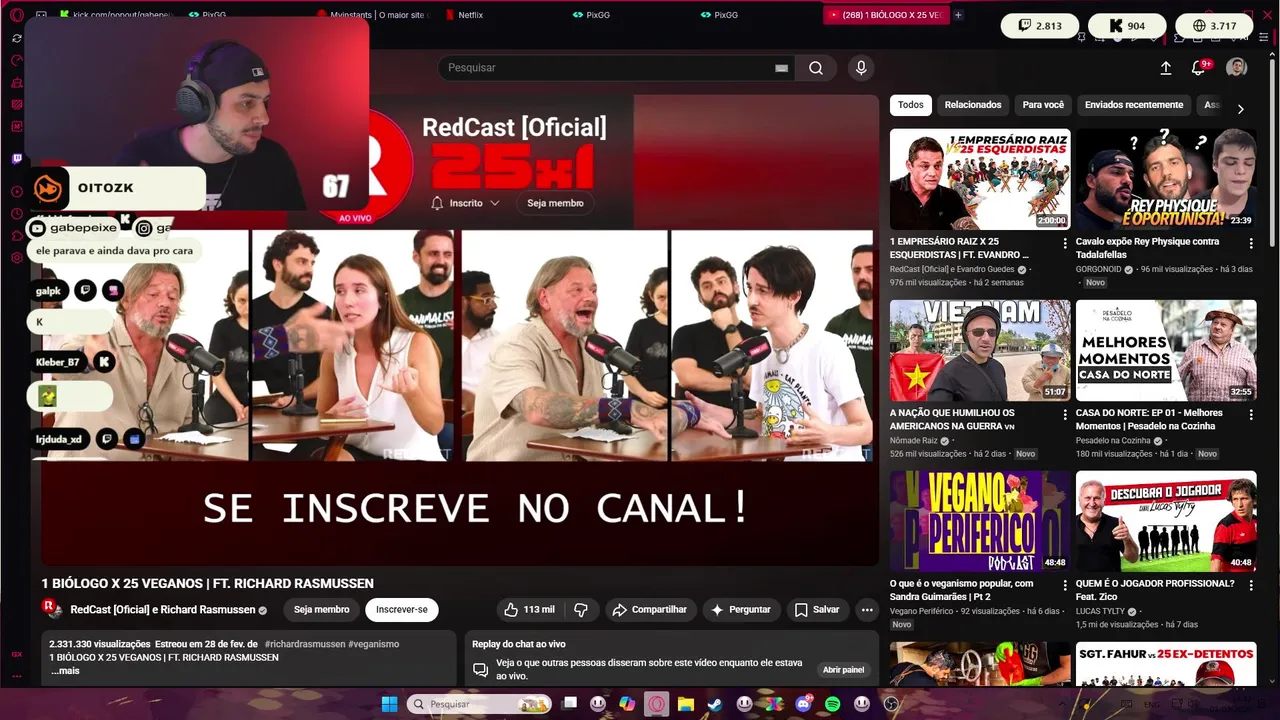Open YouTube notifications bell
The height and width of the screenshot is (720, 1280).
(x=1199, y=68)
